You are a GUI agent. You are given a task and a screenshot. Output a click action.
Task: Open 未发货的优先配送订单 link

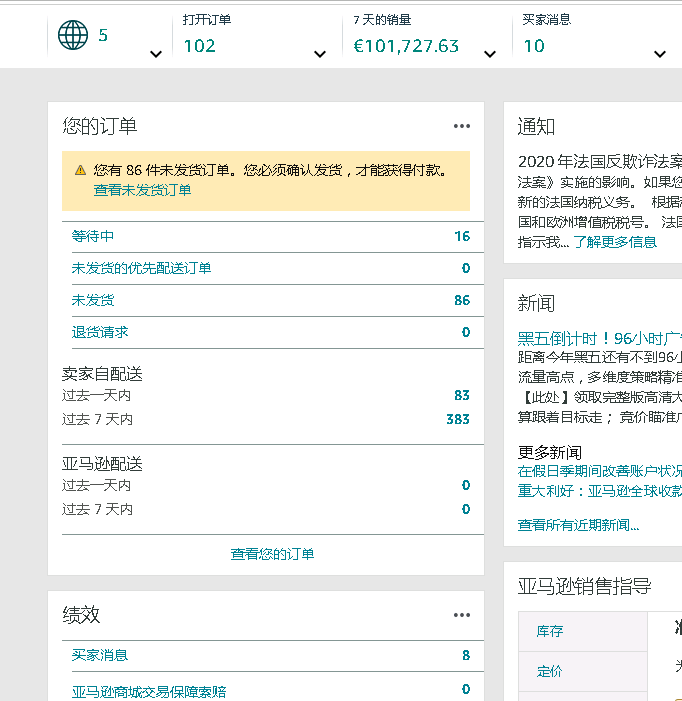coord(141,268)
